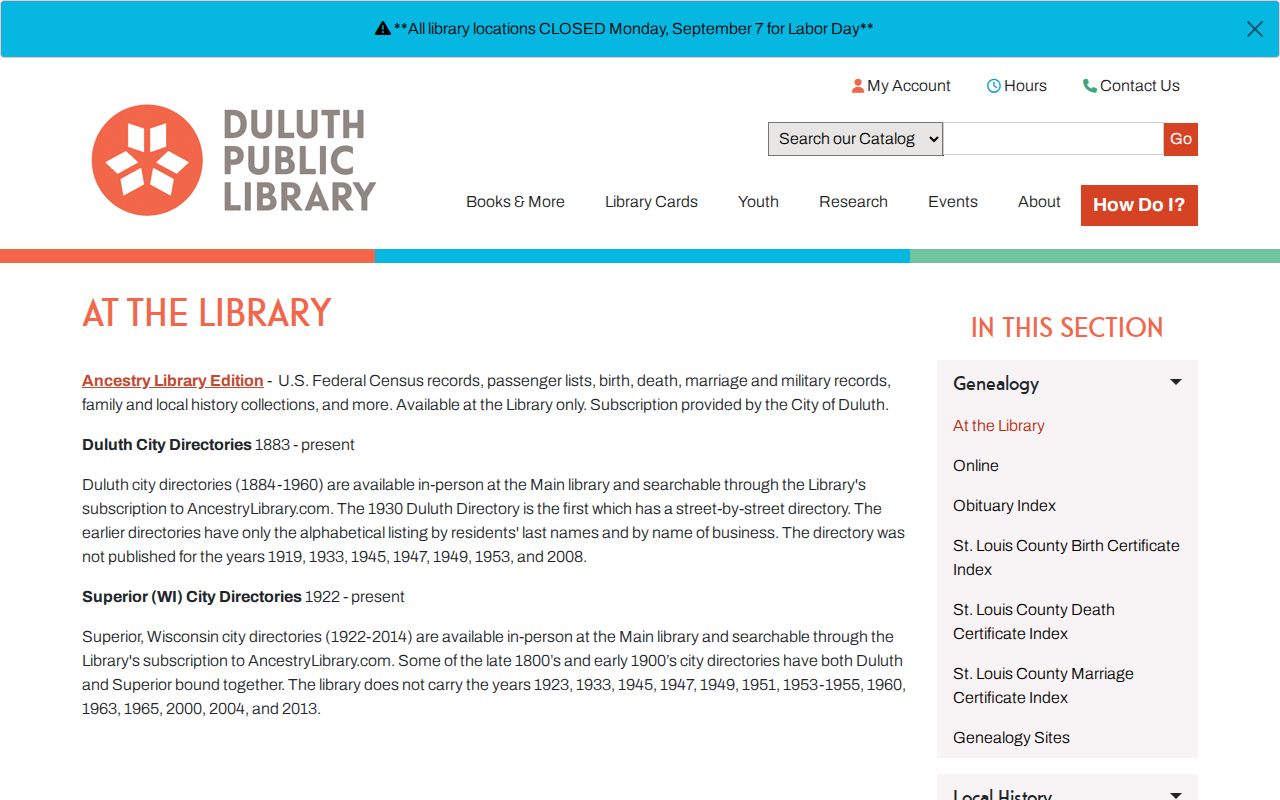Click the IN THIS SECTION heading

pyautogui.click(x=1067, y=328)
